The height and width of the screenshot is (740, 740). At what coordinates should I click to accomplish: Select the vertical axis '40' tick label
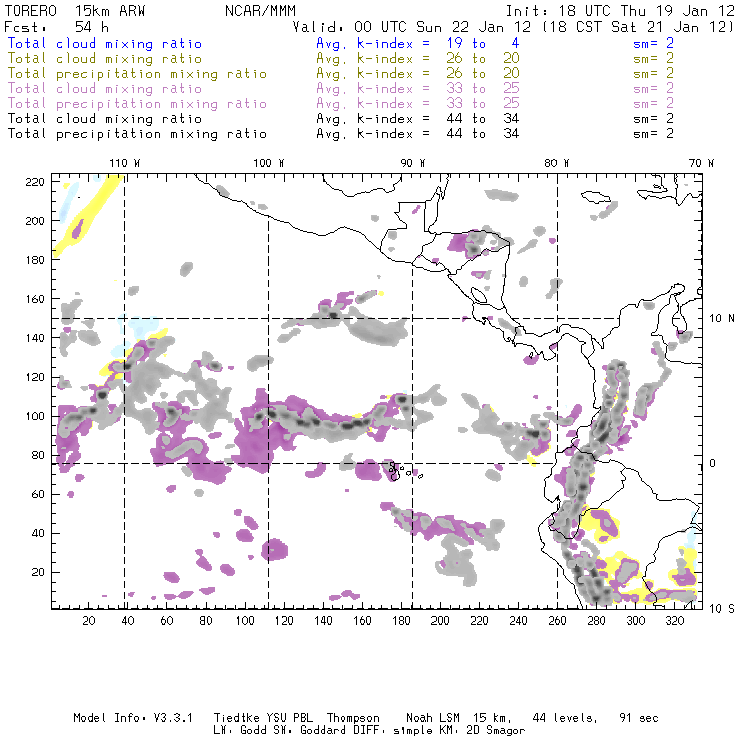38,533
